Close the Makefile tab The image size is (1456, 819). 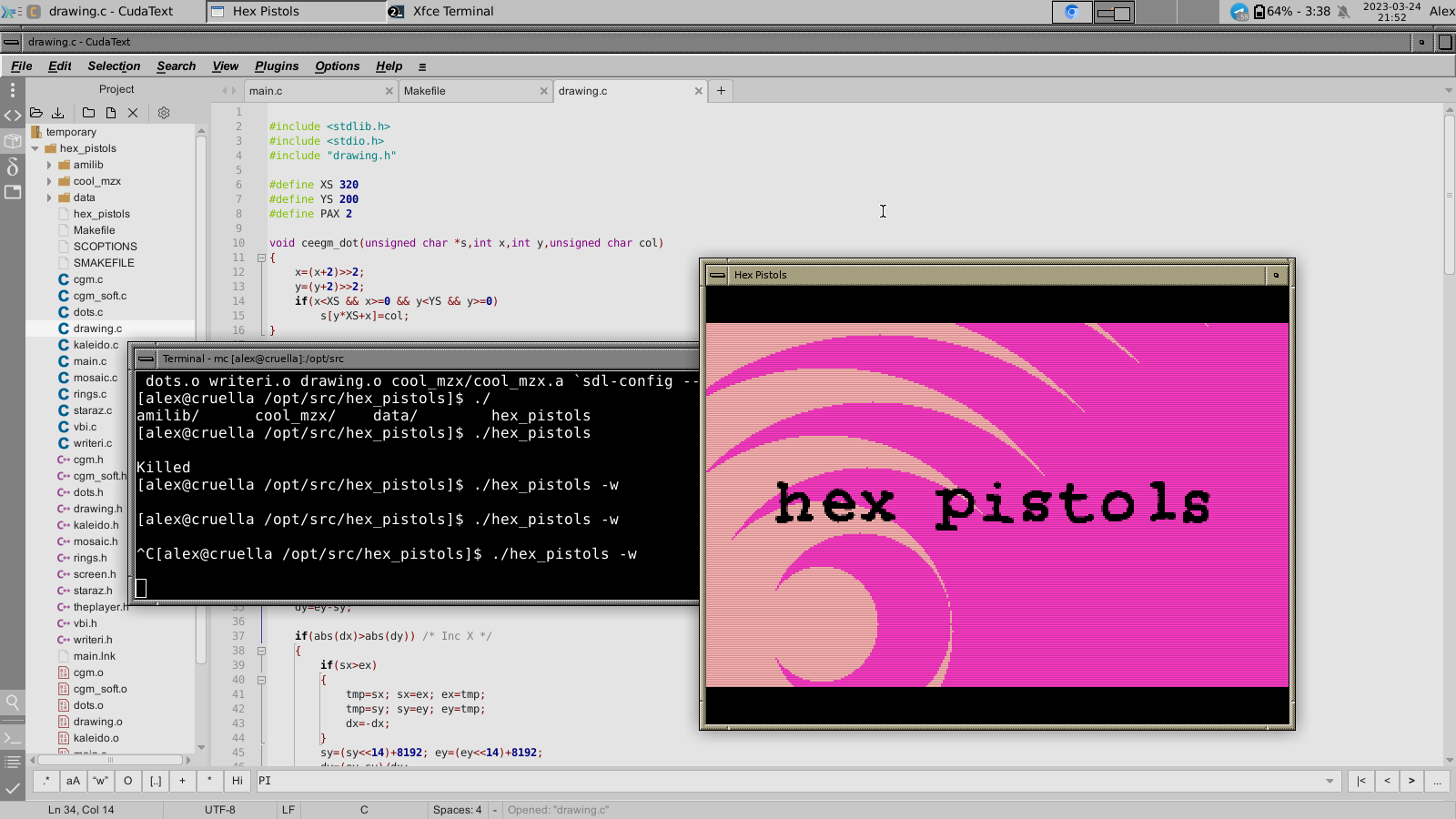coord(544,91)
